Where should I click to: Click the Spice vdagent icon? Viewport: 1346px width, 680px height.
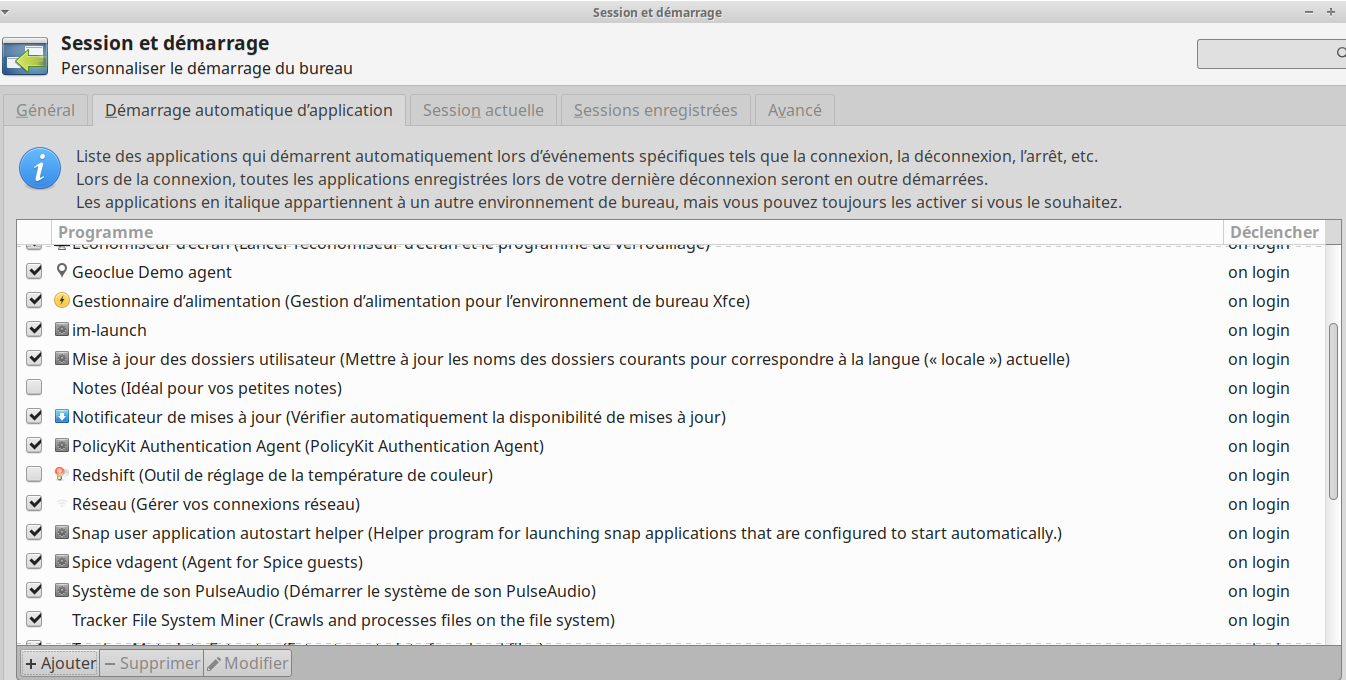[62, 561]
